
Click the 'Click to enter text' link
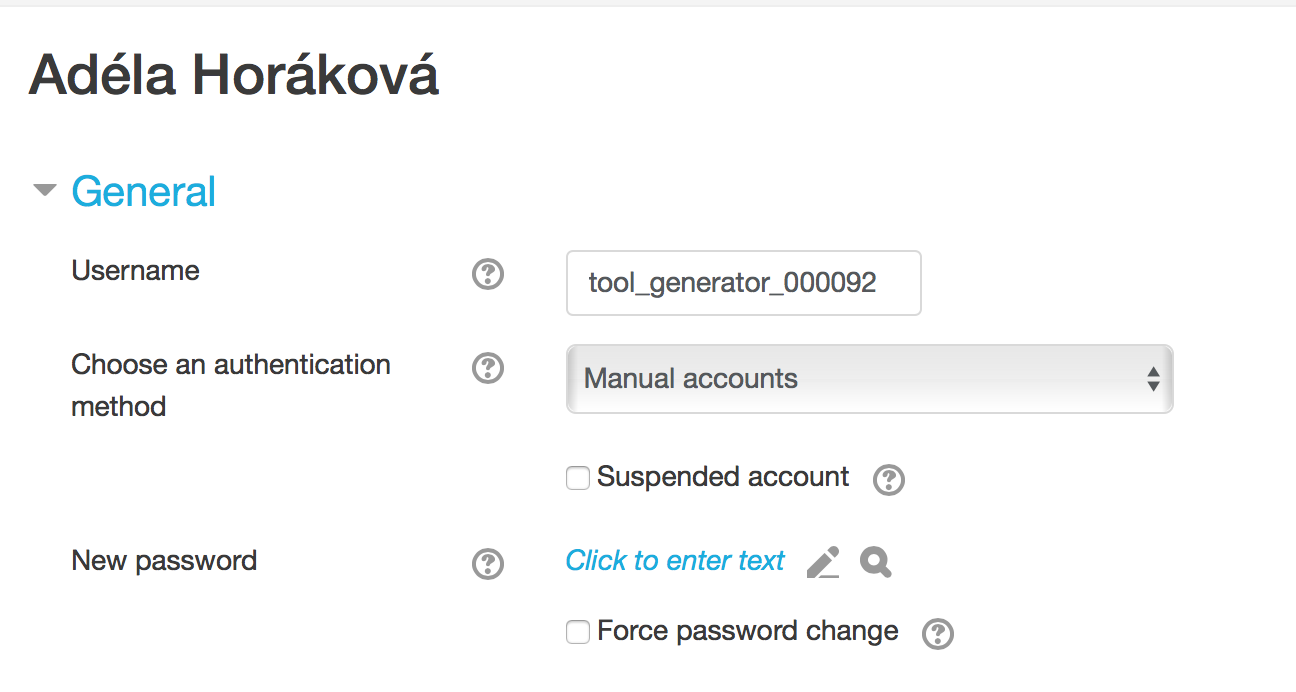pyautogui.click(x=675, y=561)
